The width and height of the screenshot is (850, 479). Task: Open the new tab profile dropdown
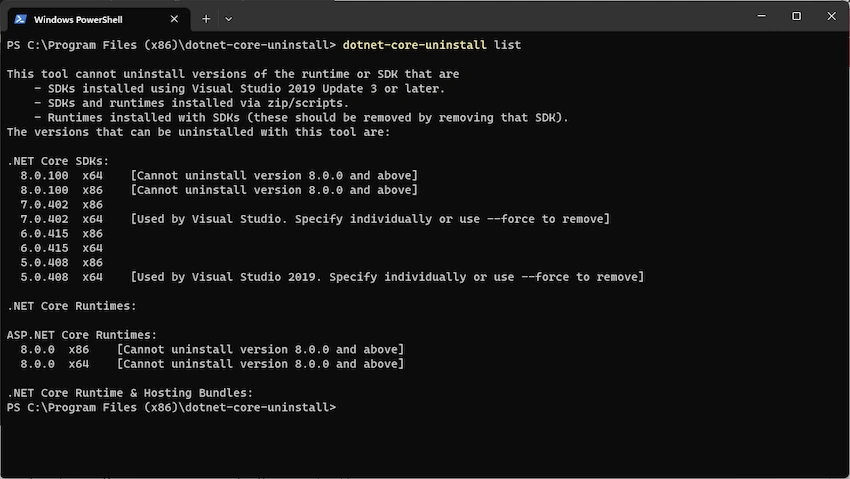(x=228, y=19)
